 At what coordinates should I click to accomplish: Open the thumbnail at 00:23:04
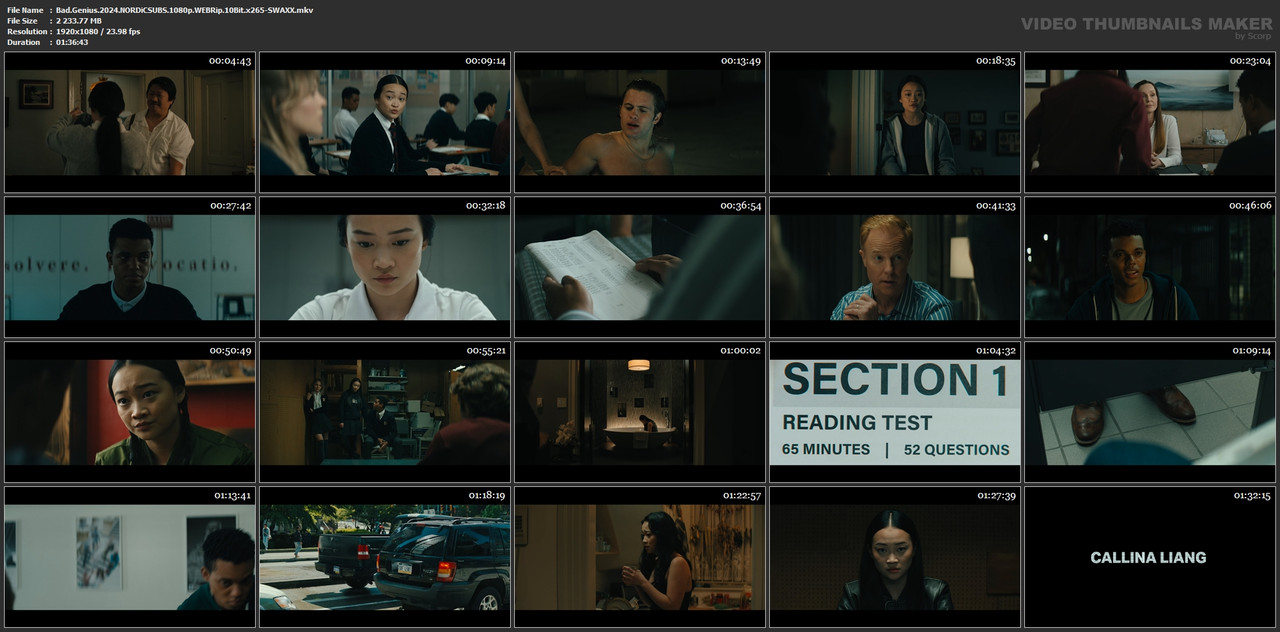(1150, 122)
